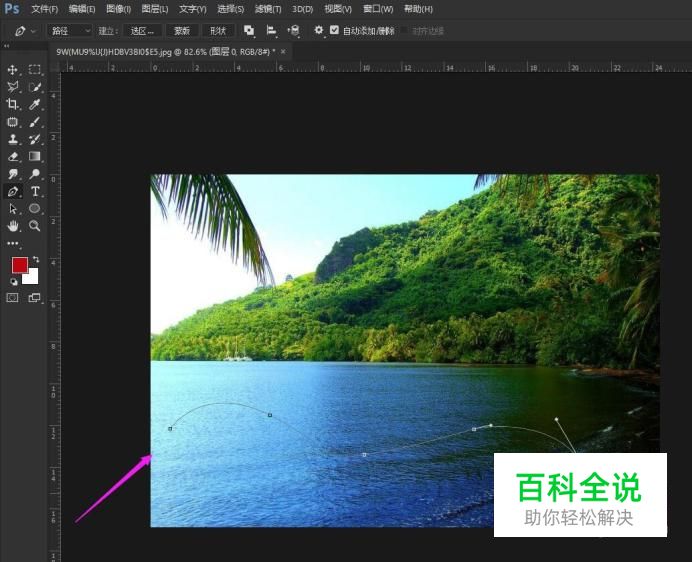This screenshot has width=692, height=562.
Task: Select the Crop tool
Action: (x=12, y=104)
